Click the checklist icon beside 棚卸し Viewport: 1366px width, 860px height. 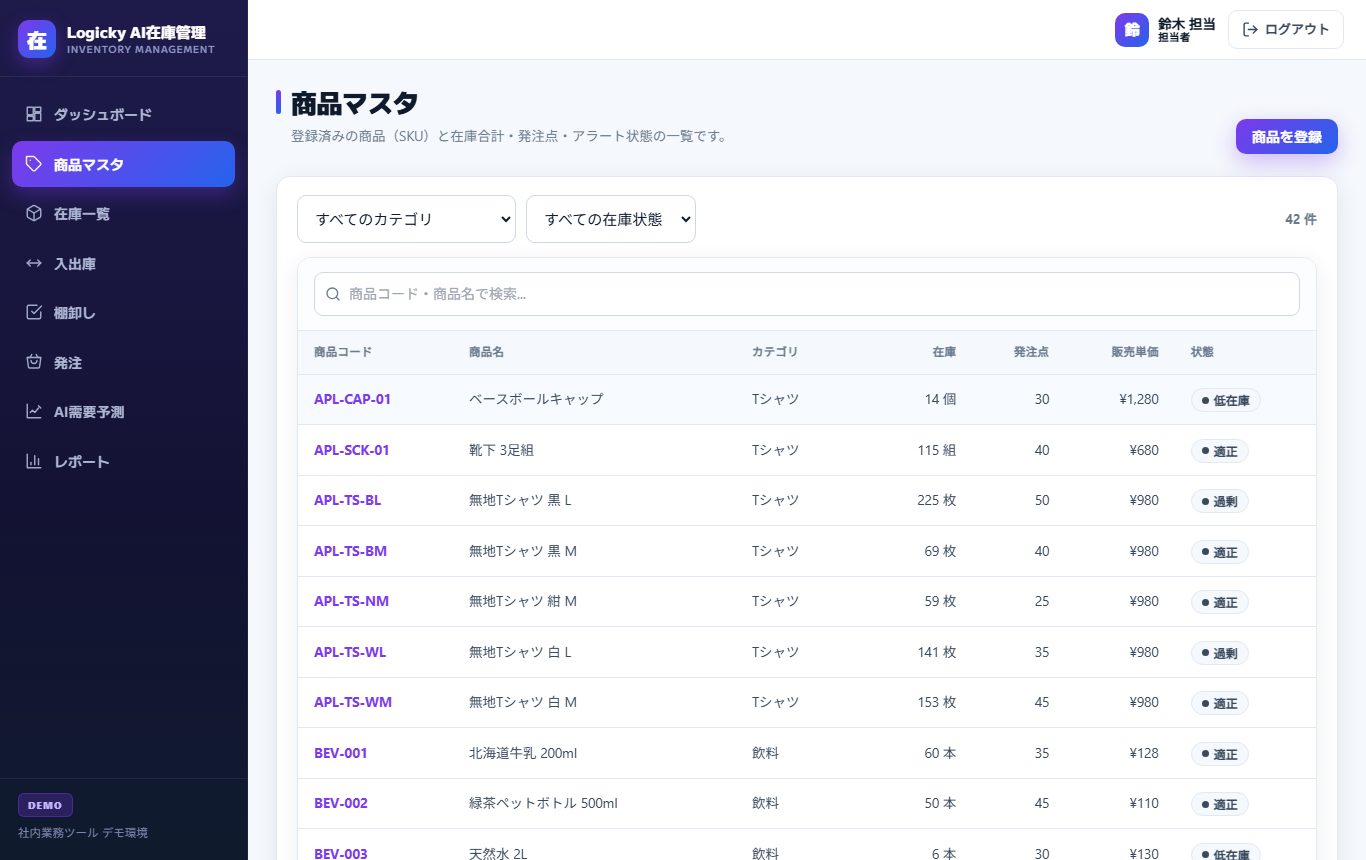coord(34,312)
